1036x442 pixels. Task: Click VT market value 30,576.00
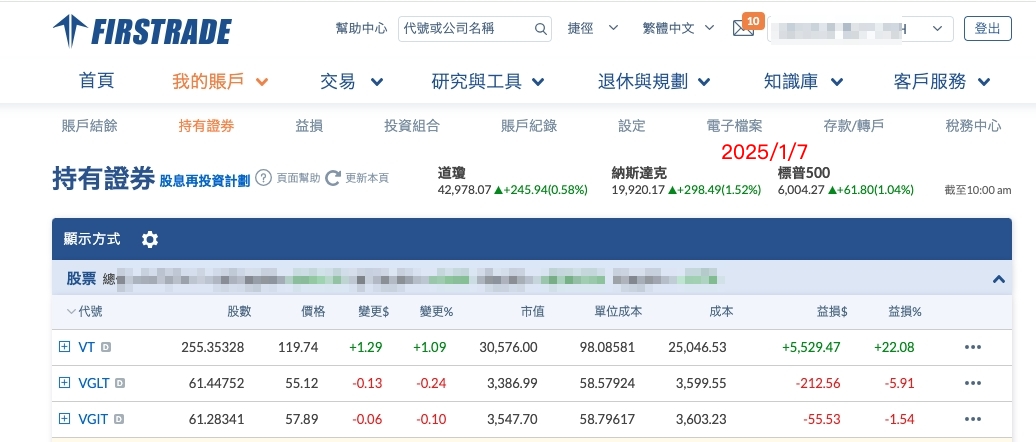[x=508, y=348]
